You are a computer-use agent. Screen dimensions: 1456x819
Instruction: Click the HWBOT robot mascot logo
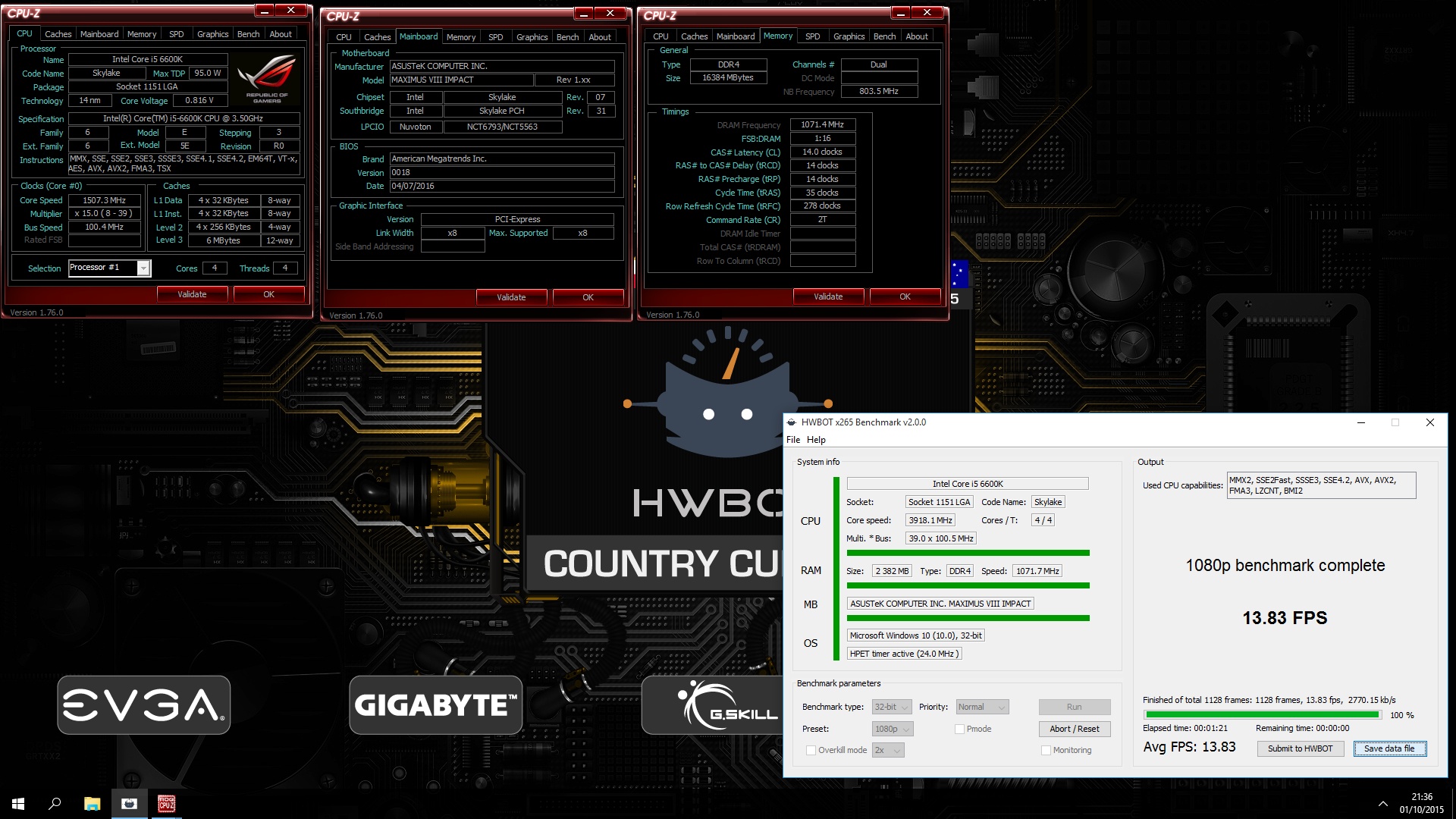click(x=728, y=393)
